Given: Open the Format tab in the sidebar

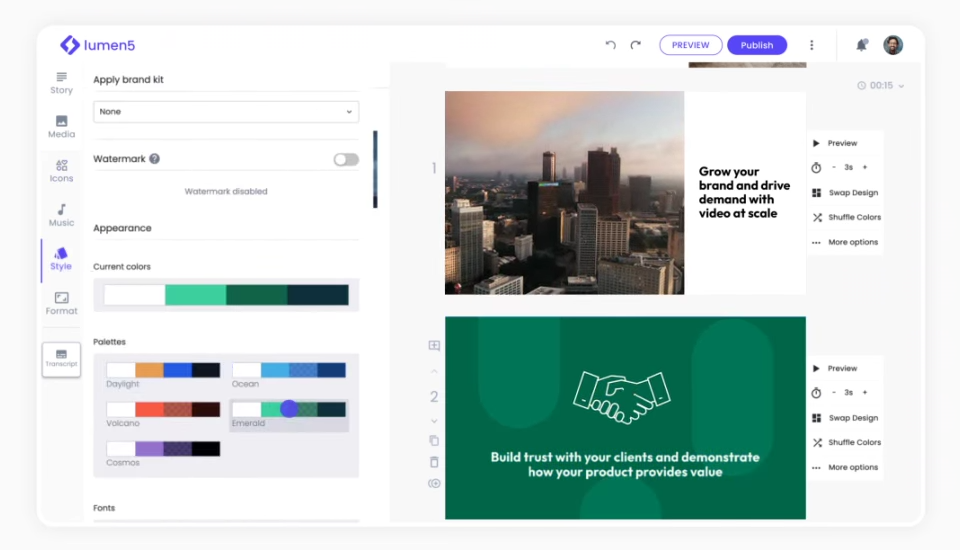Looking at the screenshot, I should (61, 303).
